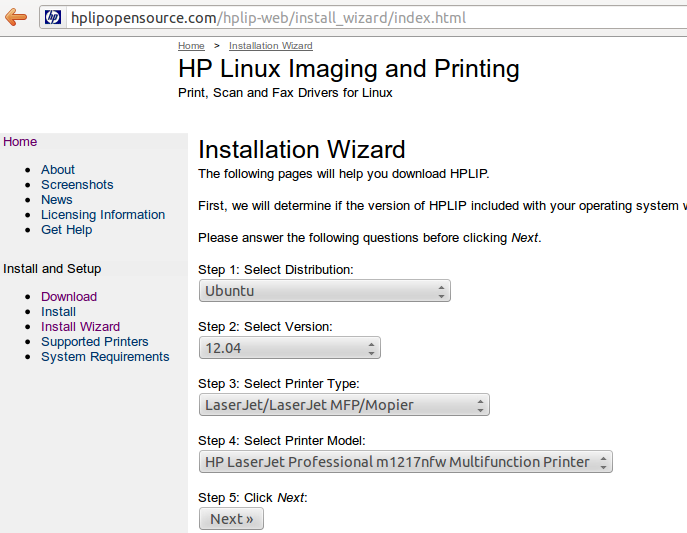Open the distribution dropdown showing Ubuntu
The image size is (687, 533).
325,291
